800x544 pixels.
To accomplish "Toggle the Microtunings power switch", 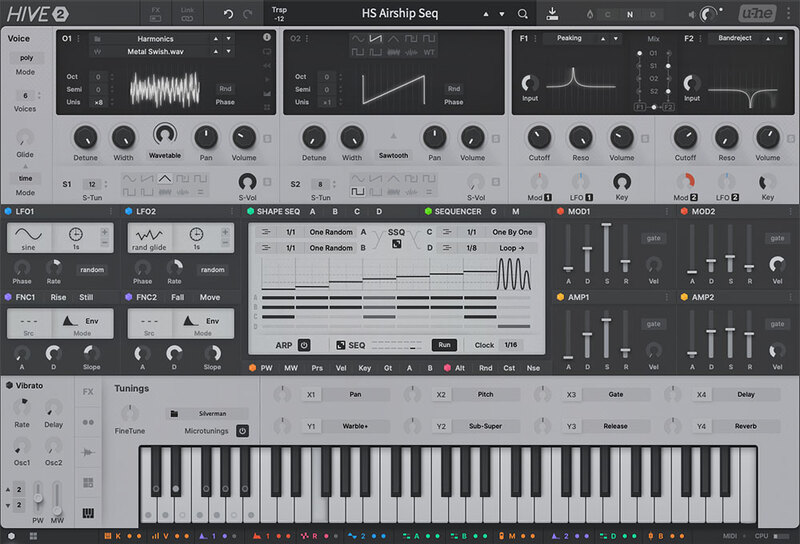I will pyautogui.click(x=241, y=431).
